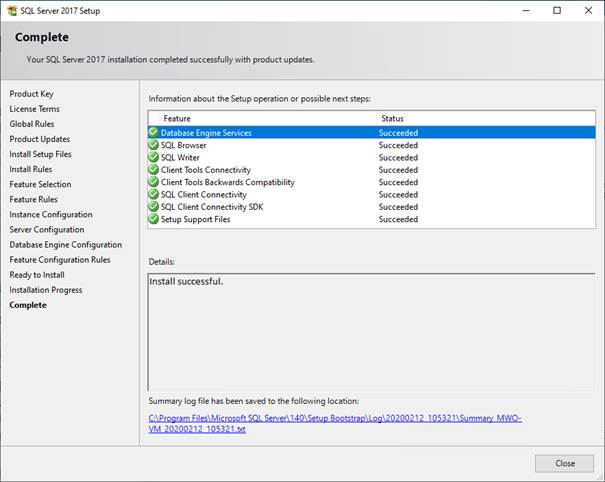Click the window X close button

coord(588,11)
